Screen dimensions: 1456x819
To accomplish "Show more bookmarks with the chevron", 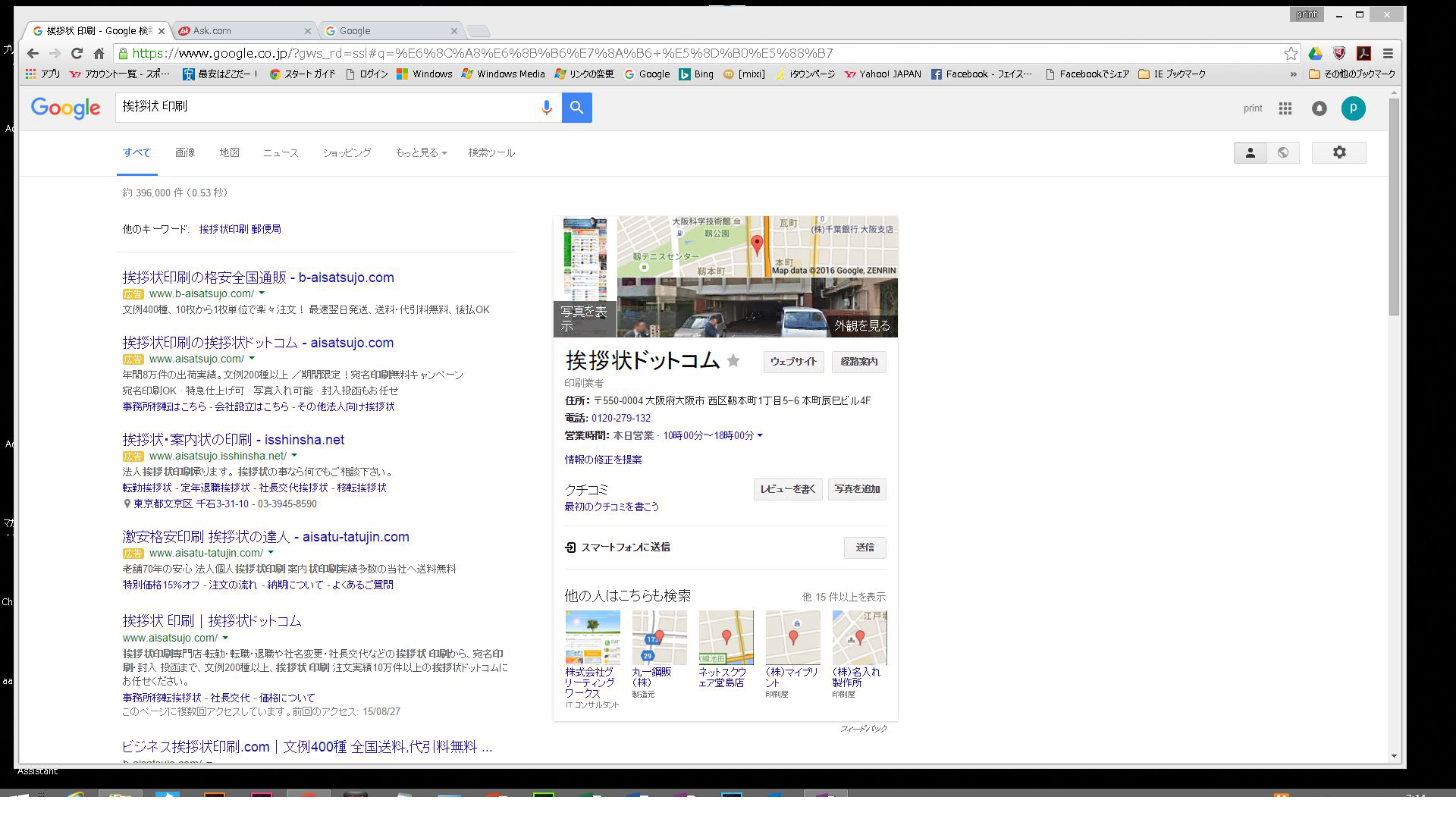I will pos(1293,74).
